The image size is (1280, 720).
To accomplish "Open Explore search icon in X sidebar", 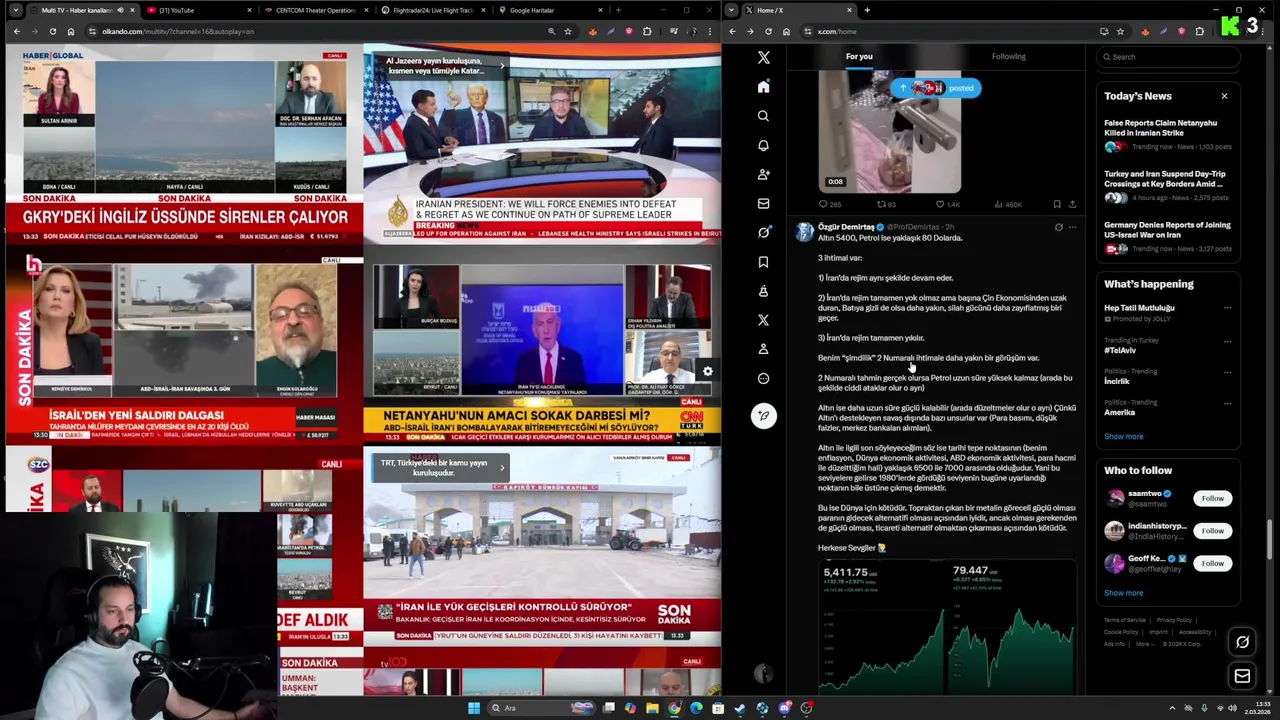I will click(x=763, y=116).
